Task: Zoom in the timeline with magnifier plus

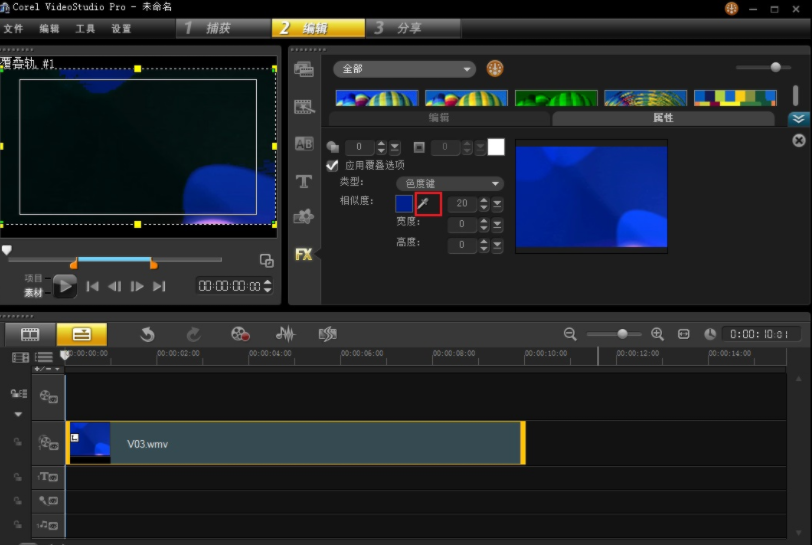Action: pyautogui.click(x=658, y=334)
